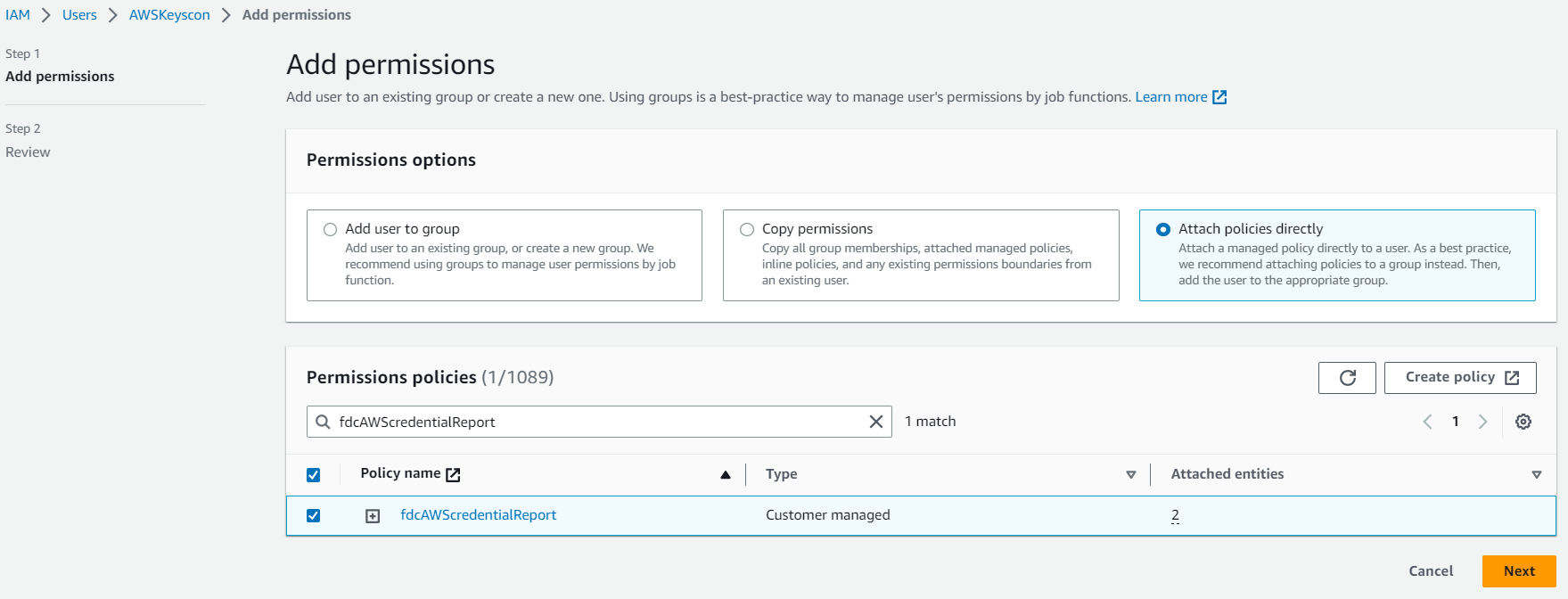The width and height of the screenshot is (1568, 599).
Task: Uncheck the fdcAWScredentialReport policy checkbox
Action: [x=313, y=515]
